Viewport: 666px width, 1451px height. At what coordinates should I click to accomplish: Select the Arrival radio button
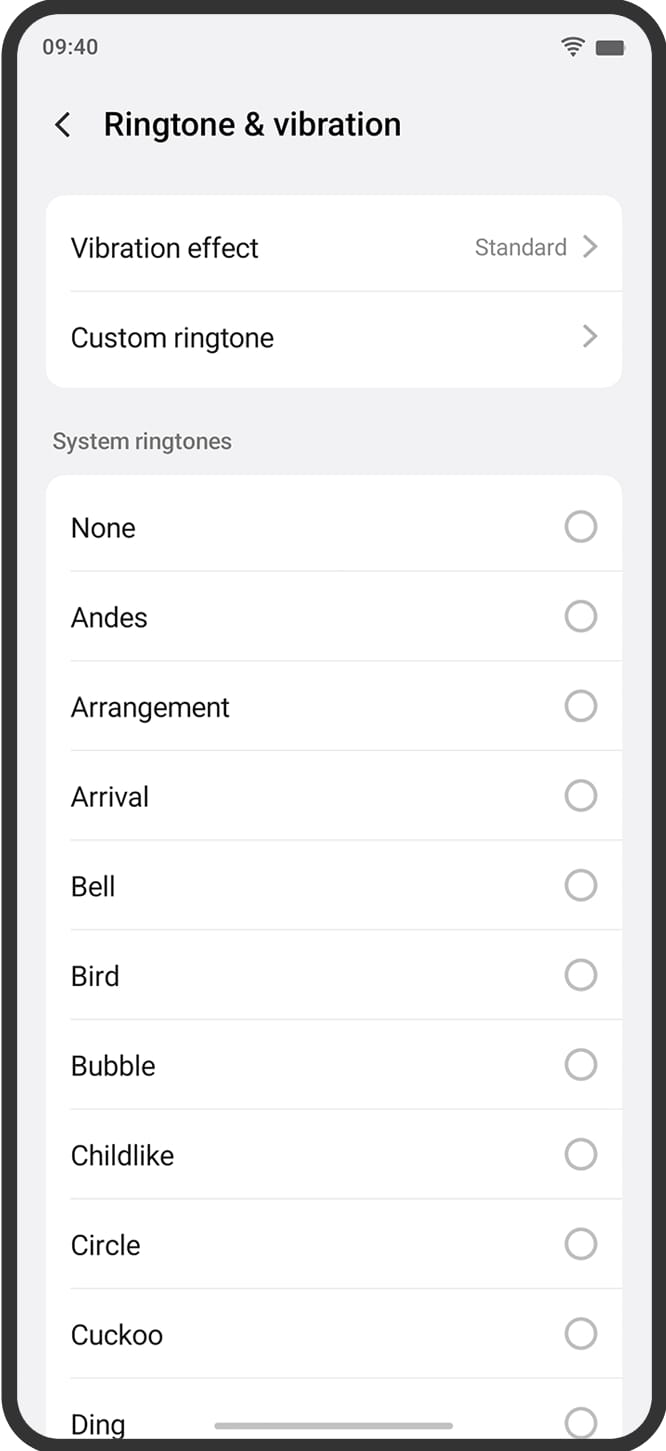(581, 796)
